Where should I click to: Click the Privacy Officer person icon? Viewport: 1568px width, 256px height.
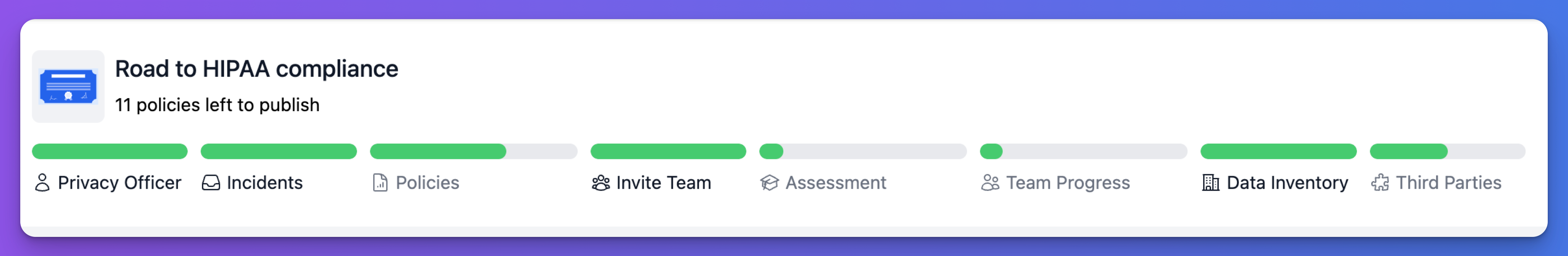(x=42, y=182)
